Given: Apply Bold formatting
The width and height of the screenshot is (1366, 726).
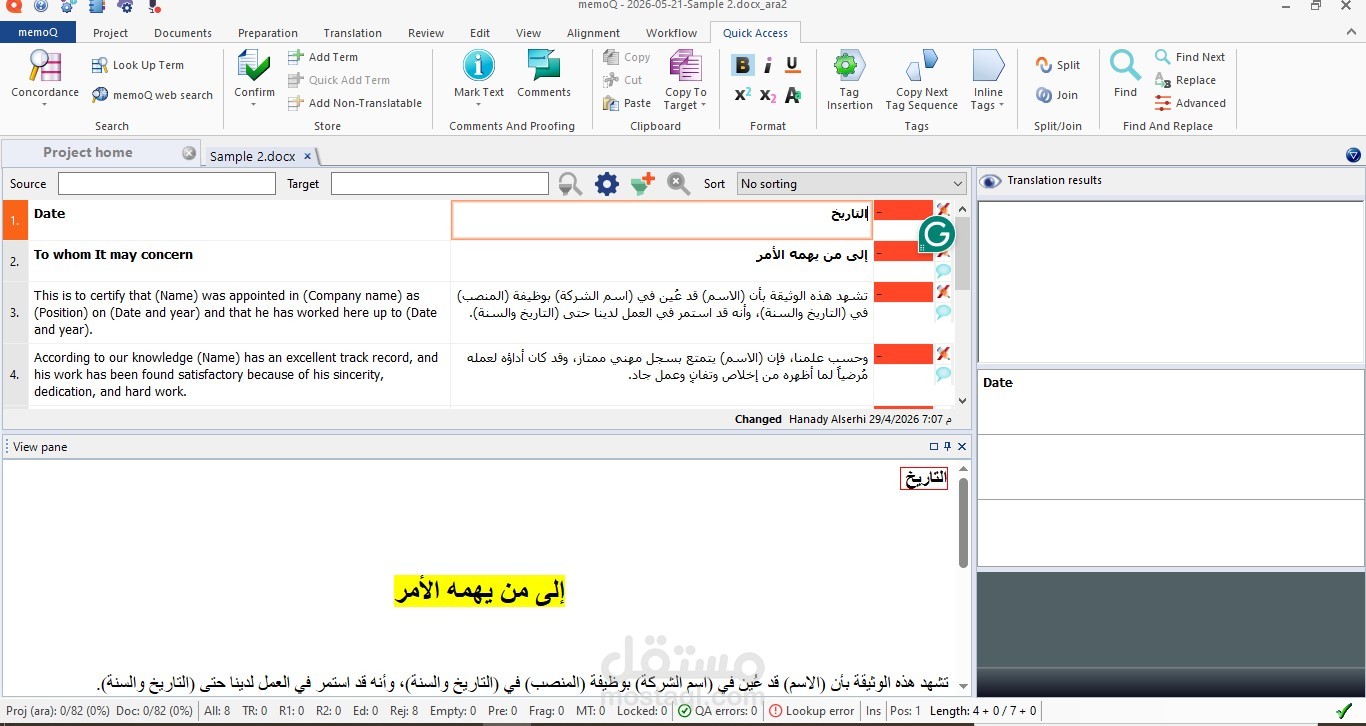Looking at the screenshot, I should click(x=742, y=66).
